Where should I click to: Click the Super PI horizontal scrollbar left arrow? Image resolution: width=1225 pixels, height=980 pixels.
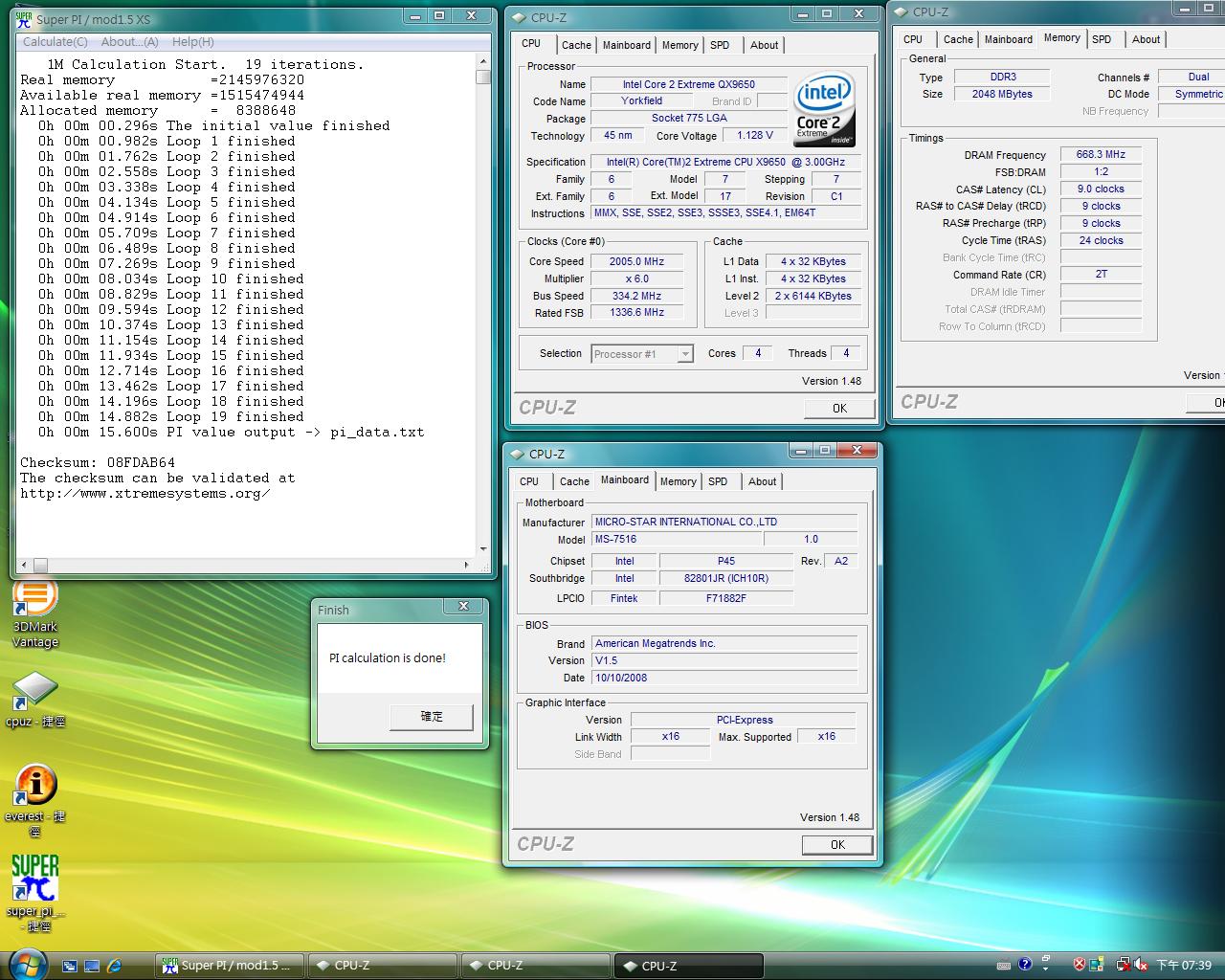pyautogui.click(x=24, y=565)
